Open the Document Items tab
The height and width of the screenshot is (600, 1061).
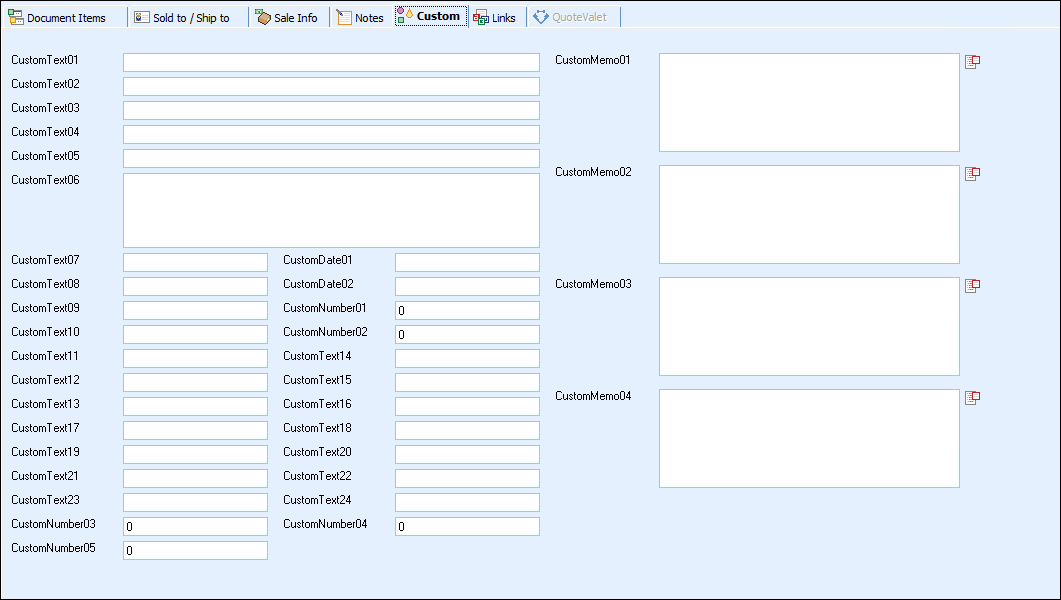(x=57, y=18)
